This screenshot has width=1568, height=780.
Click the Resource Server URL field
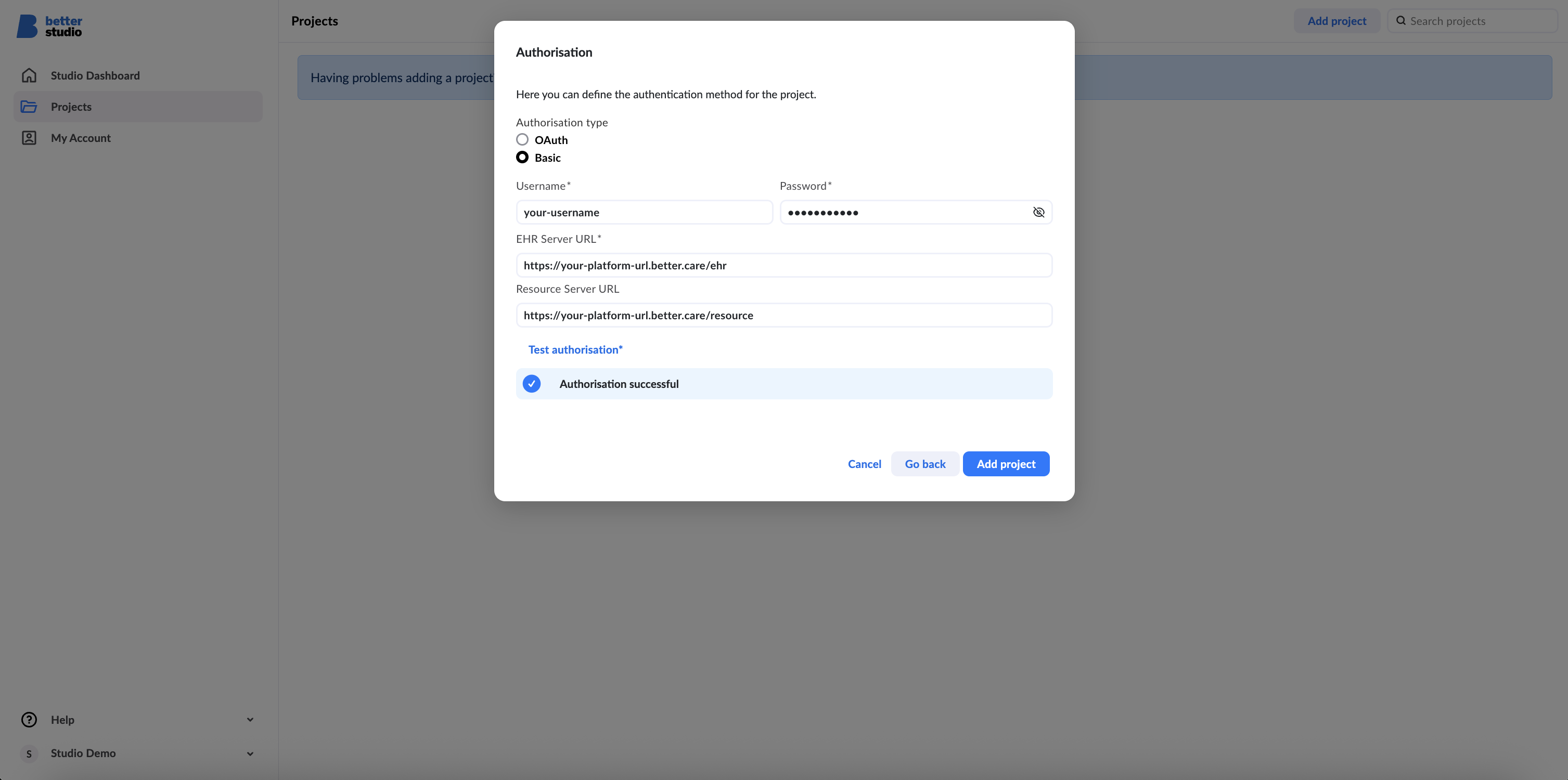click(x=784, y=315)
